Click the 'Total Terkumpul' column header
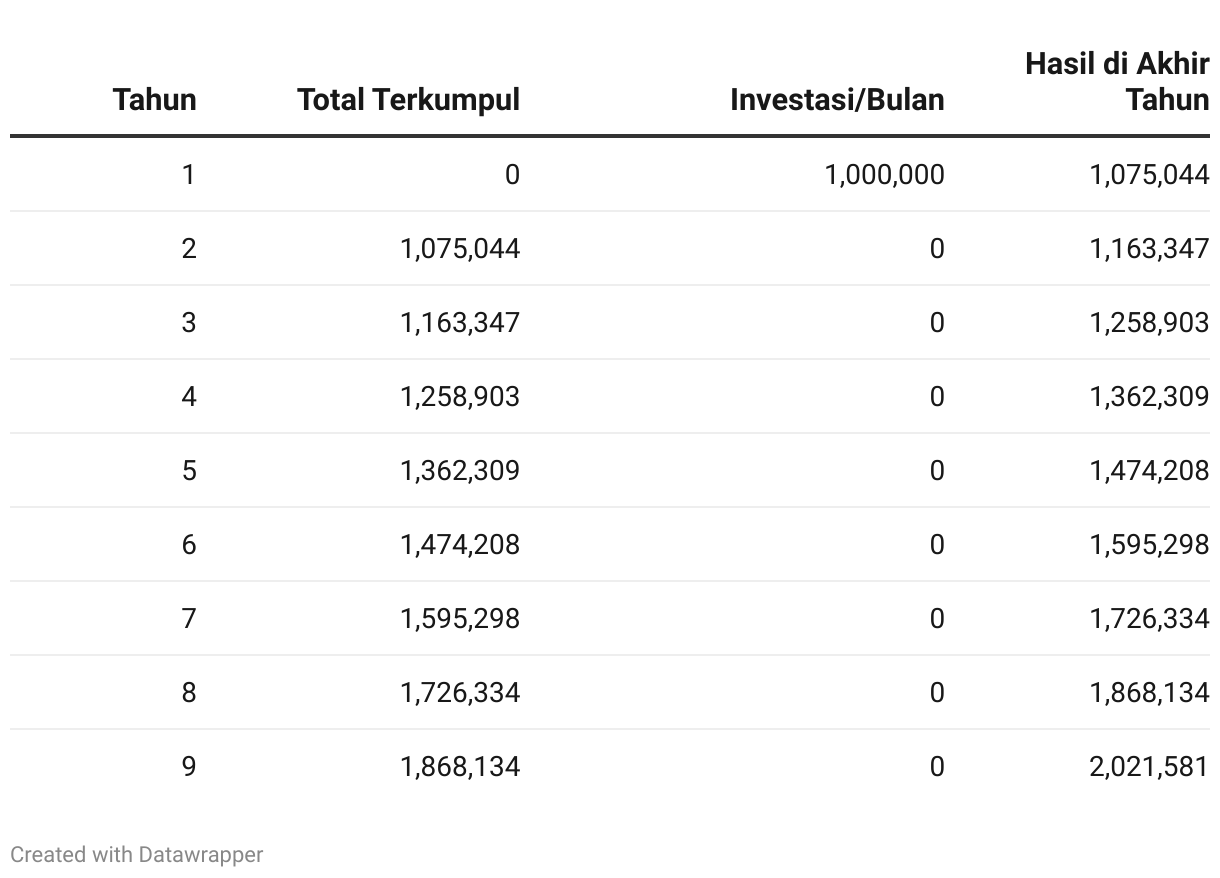 tap(408, 100)
